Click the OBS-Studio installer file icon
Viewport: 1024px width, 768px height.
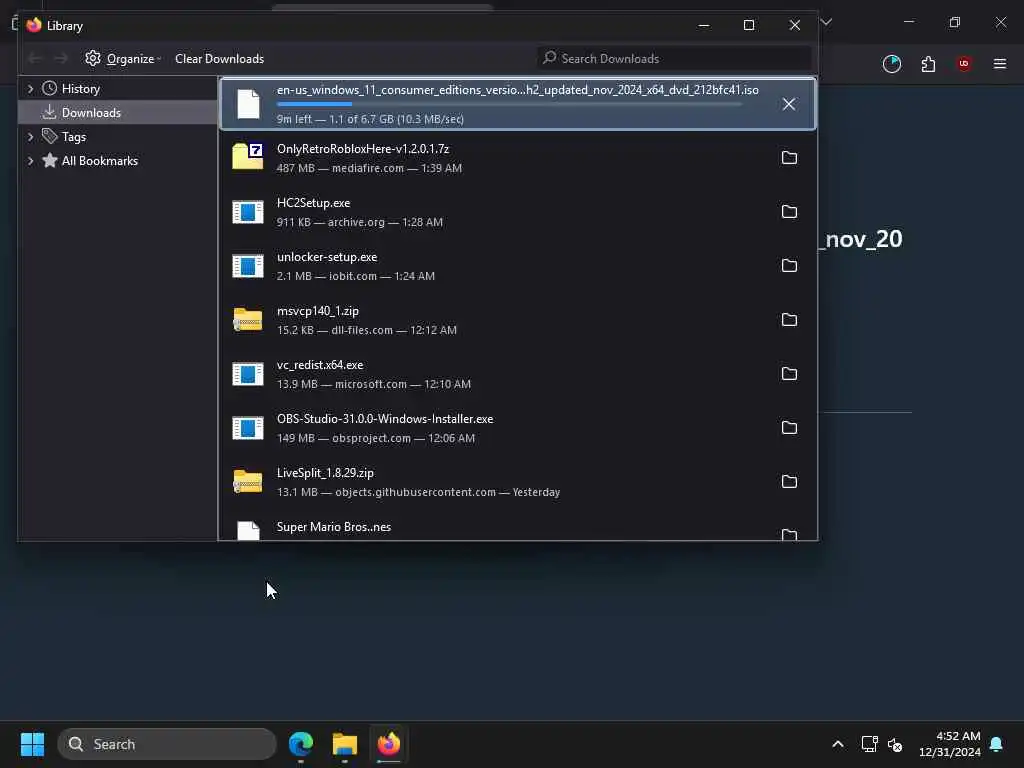(x=248, y=427)
